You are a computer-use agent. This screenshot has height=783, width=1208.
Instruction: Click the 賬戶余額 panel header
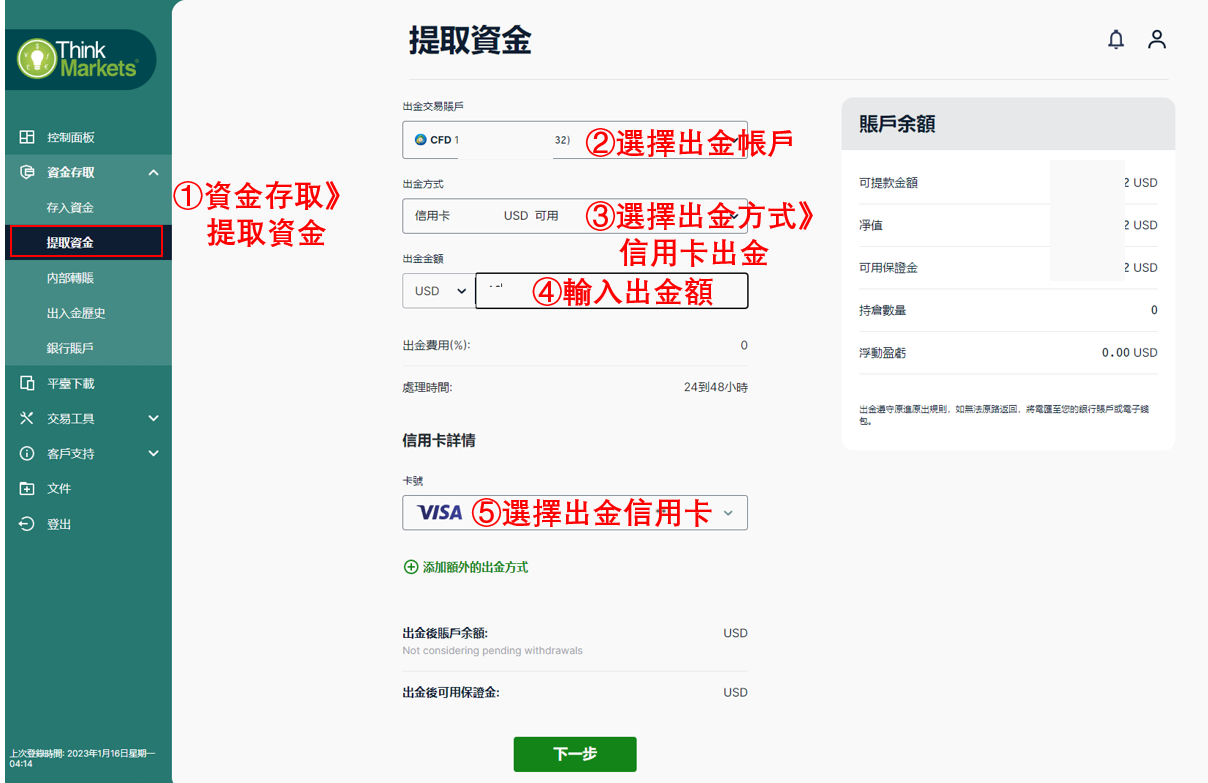(x=1008, y=124)
